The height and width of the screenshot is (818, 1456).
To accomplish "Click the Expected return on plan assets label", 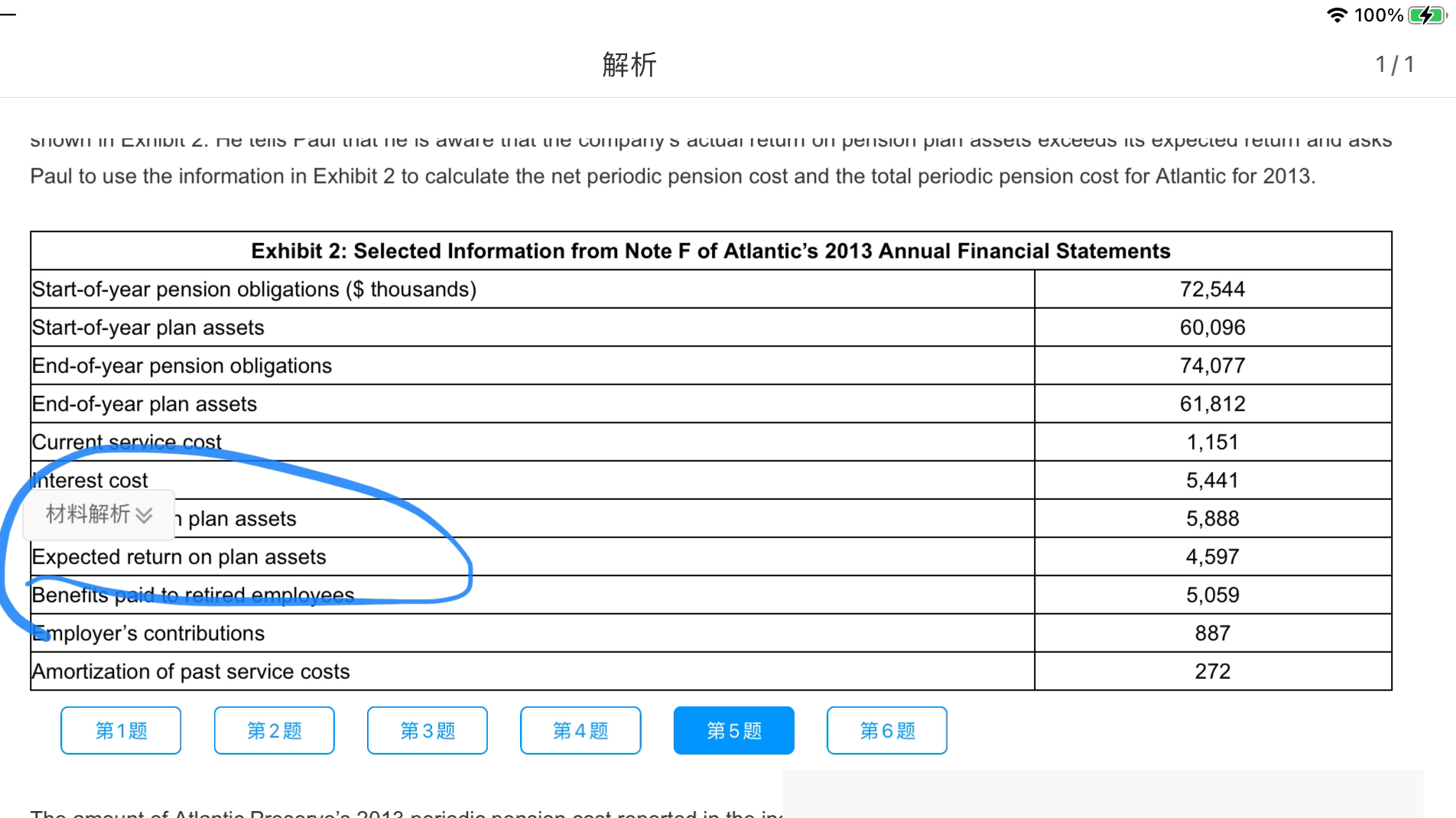I will tap(179, 557).
